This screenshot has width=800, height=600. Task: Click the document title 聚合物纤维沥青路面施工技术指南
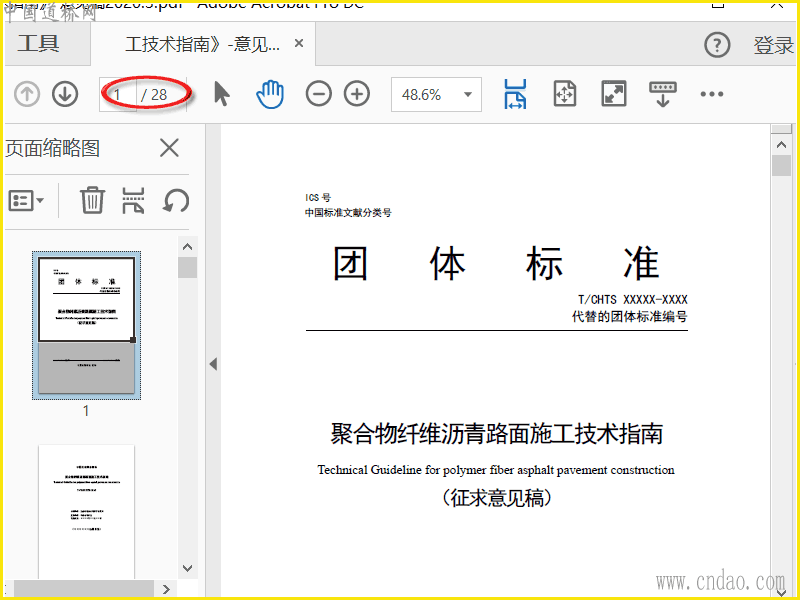tap(497, 434)
